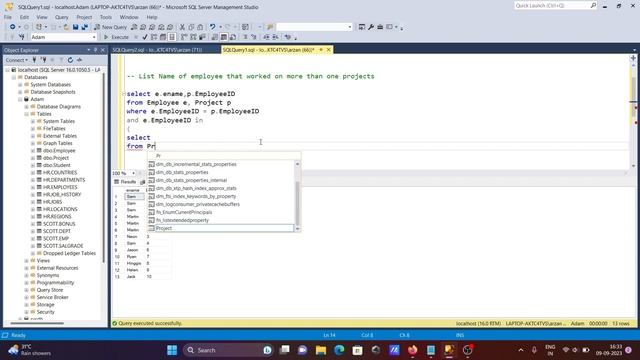Open the solution configurations combo box
The height and width of the screenshot is (360, 640).
(314, 27)
